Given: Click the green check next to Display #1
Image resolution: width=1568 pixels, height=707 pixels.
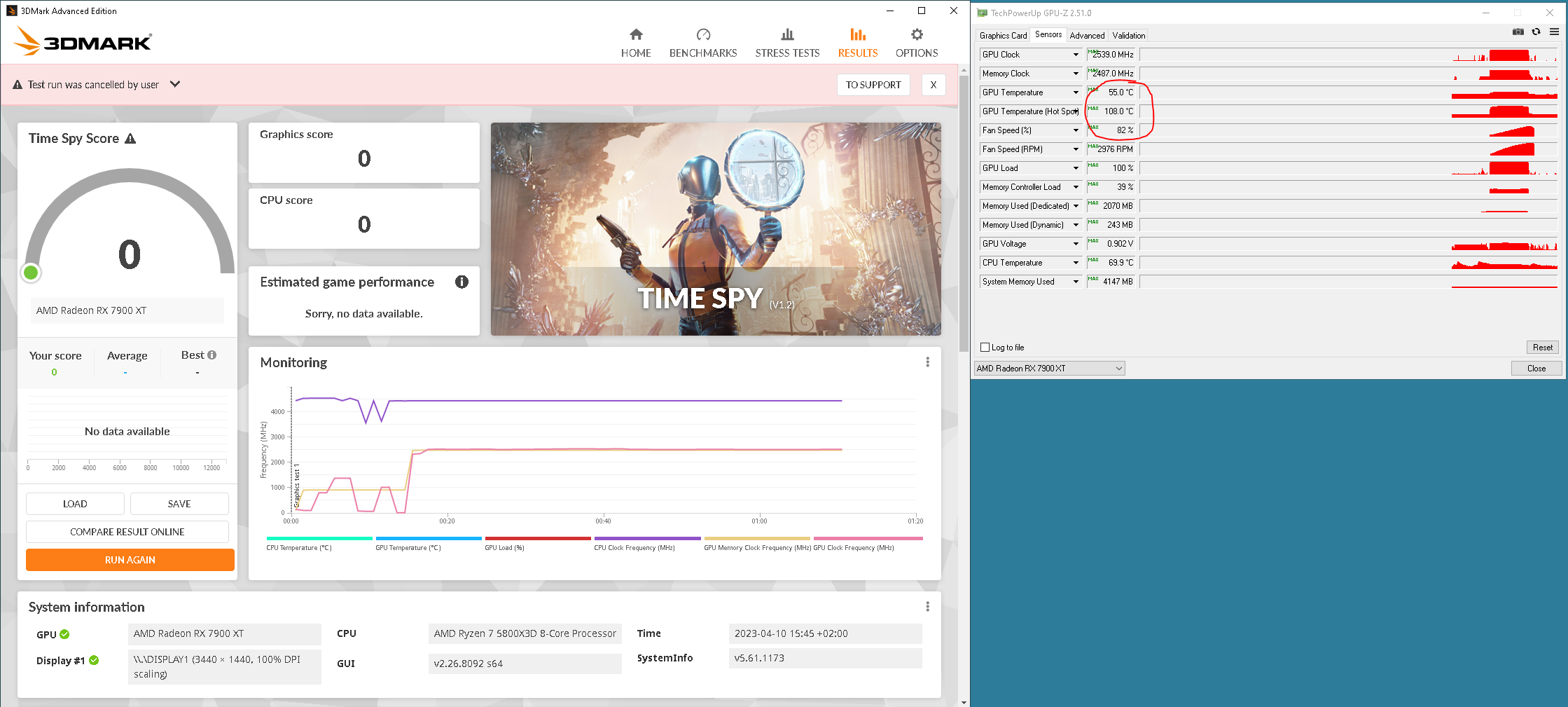Looking at the screenshot, I should coord(94,660).
